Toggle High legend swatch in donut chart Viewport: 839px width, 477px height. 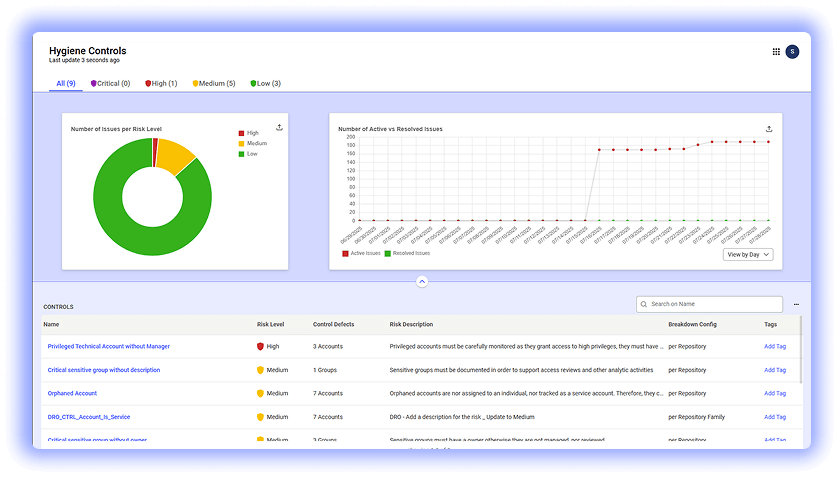241,133
